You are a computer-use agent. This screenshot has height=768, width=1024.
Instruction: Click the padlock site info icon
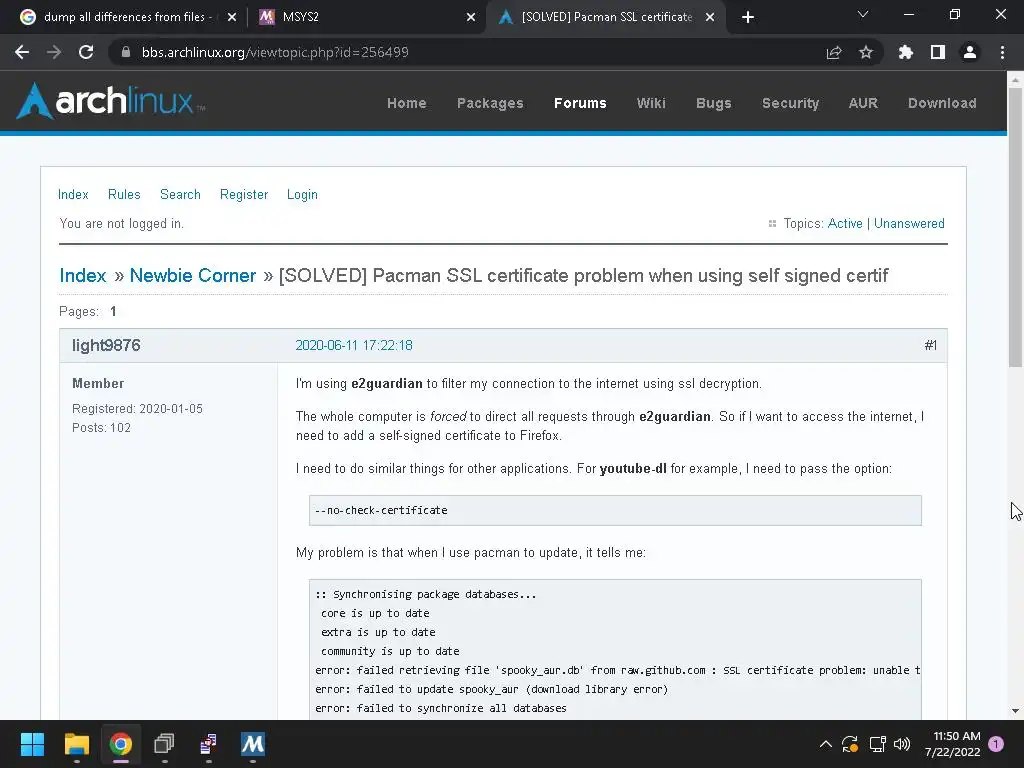coord(126,52)
